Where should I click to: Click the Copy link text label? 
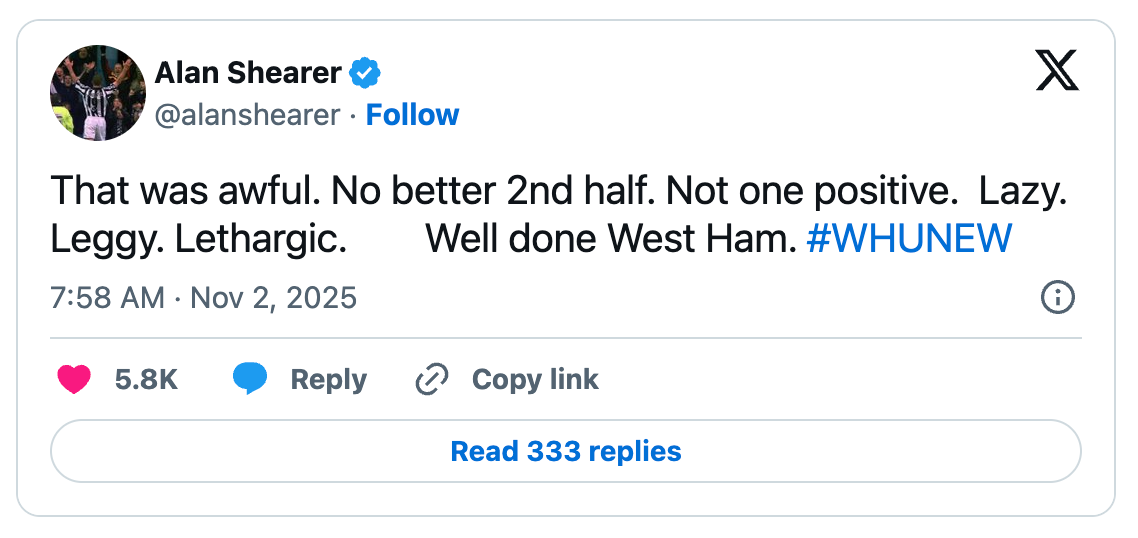tap(535, 380)
